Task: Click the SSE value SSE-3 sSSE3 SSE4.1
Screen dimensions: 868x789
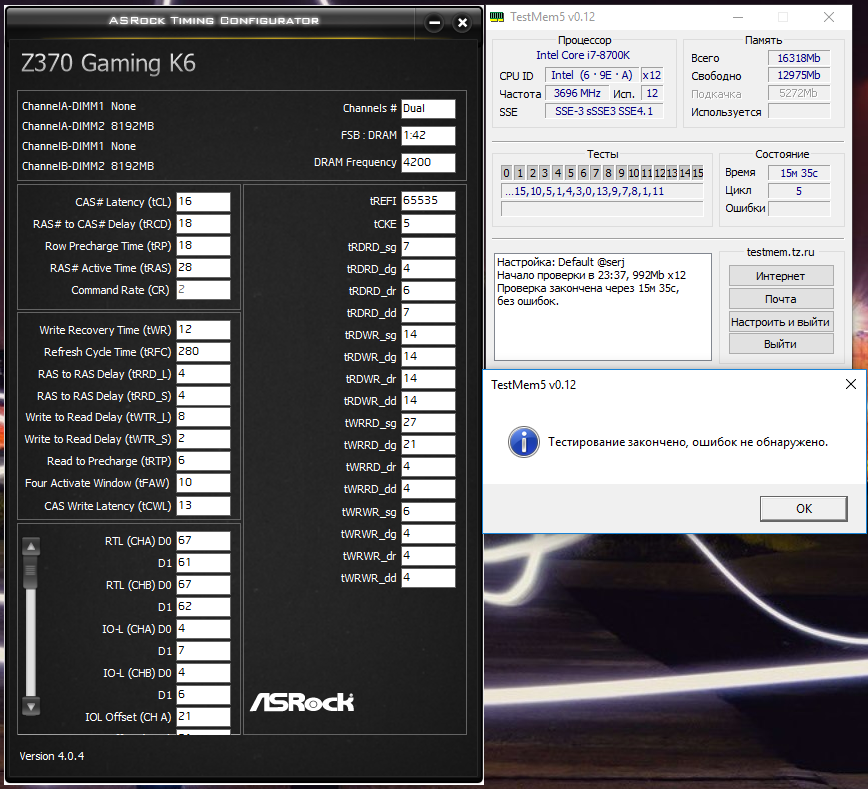Action: [604, 111]
